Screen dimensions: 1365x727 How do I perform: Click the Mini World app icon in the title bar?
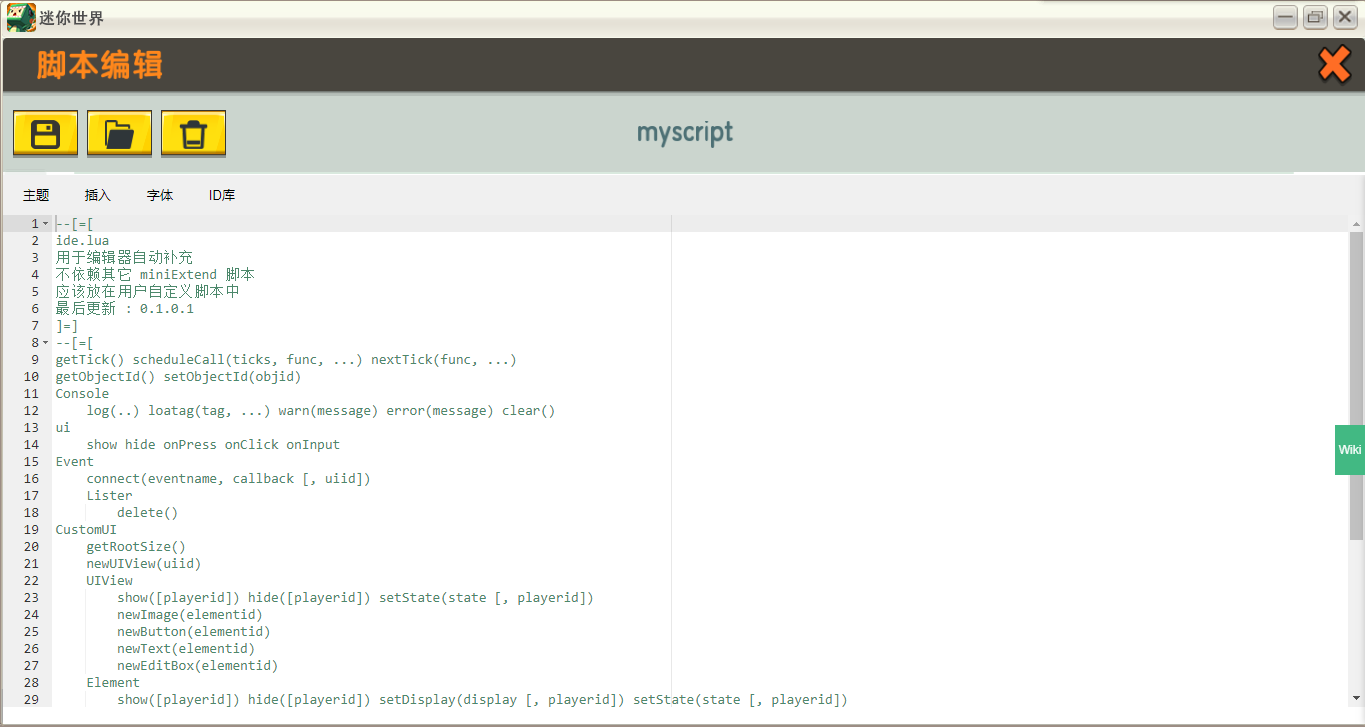(x=21, y=18)
